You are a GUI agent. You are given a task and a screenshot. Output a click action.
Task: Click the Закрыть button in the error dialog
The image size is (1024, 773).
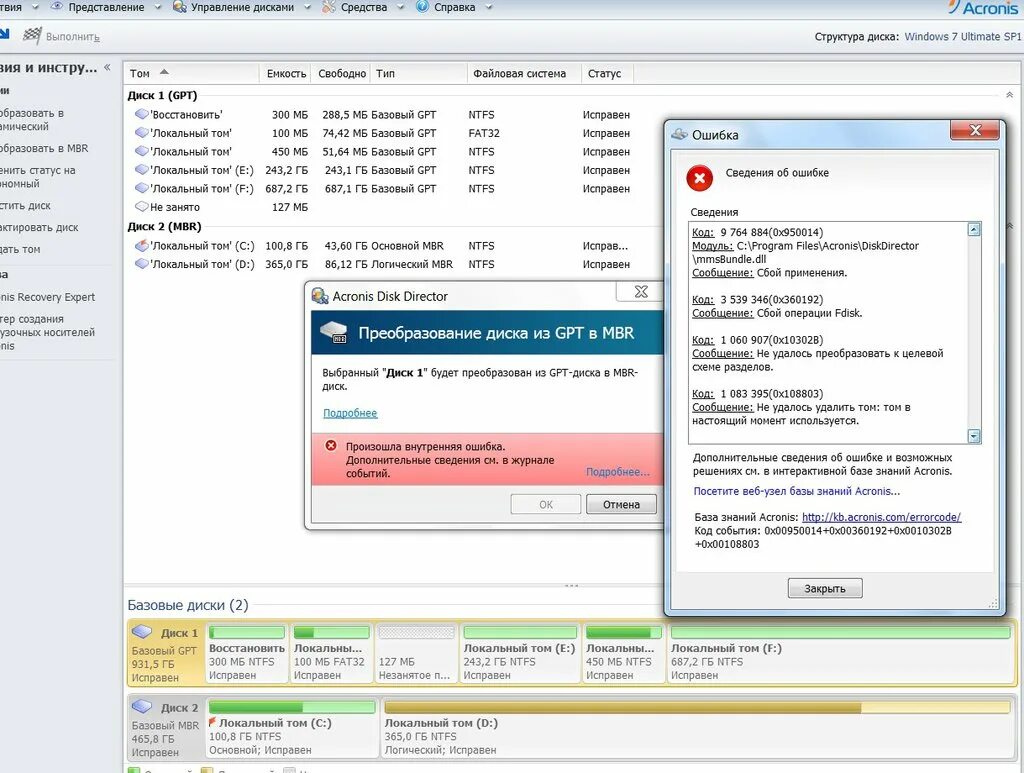coord(824,588)
